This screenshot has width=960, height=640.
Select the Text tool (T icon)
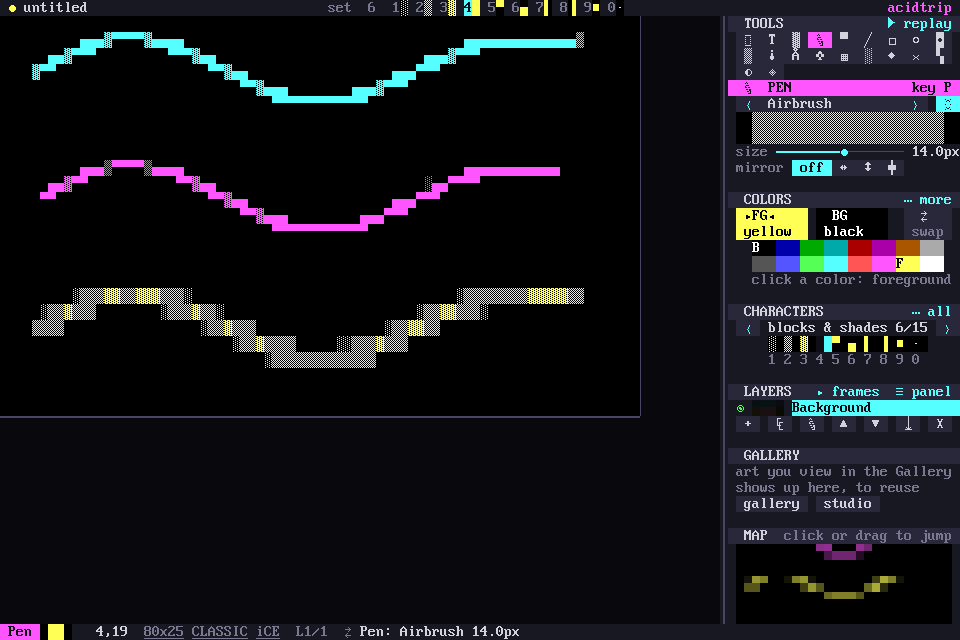point(771,40)
